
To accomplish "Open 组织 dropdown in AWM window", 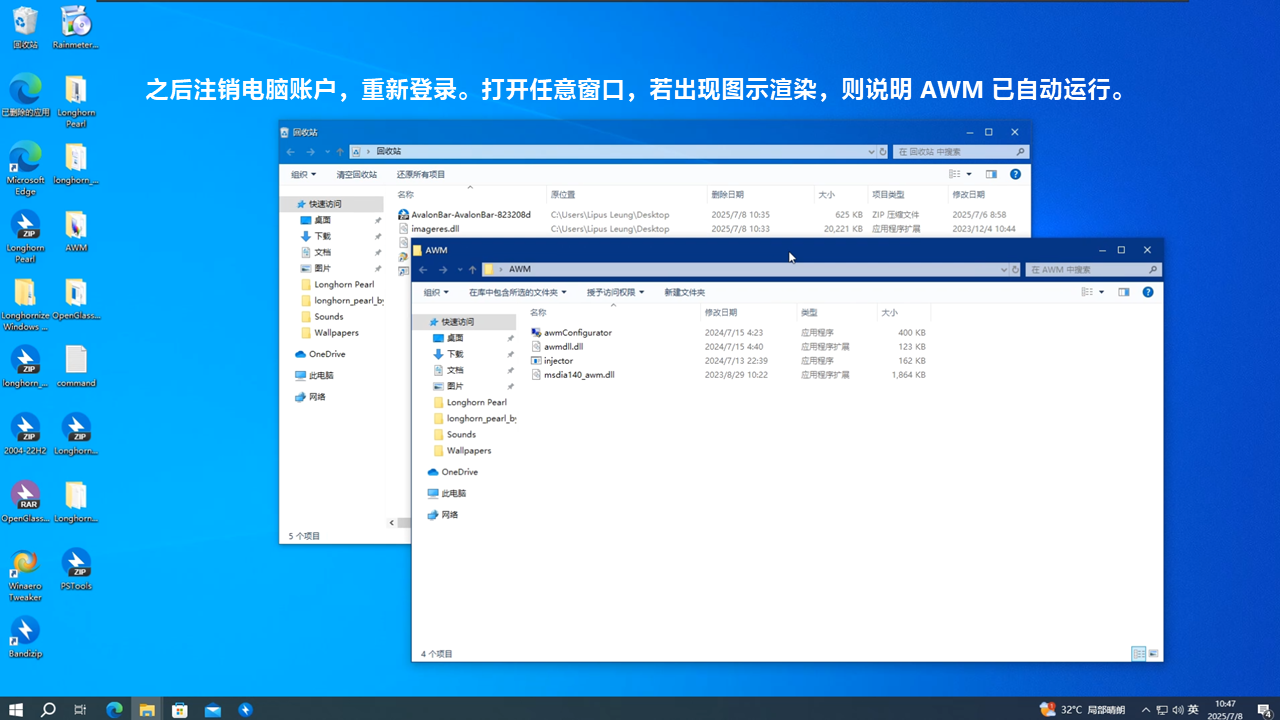I will [436, 292].
